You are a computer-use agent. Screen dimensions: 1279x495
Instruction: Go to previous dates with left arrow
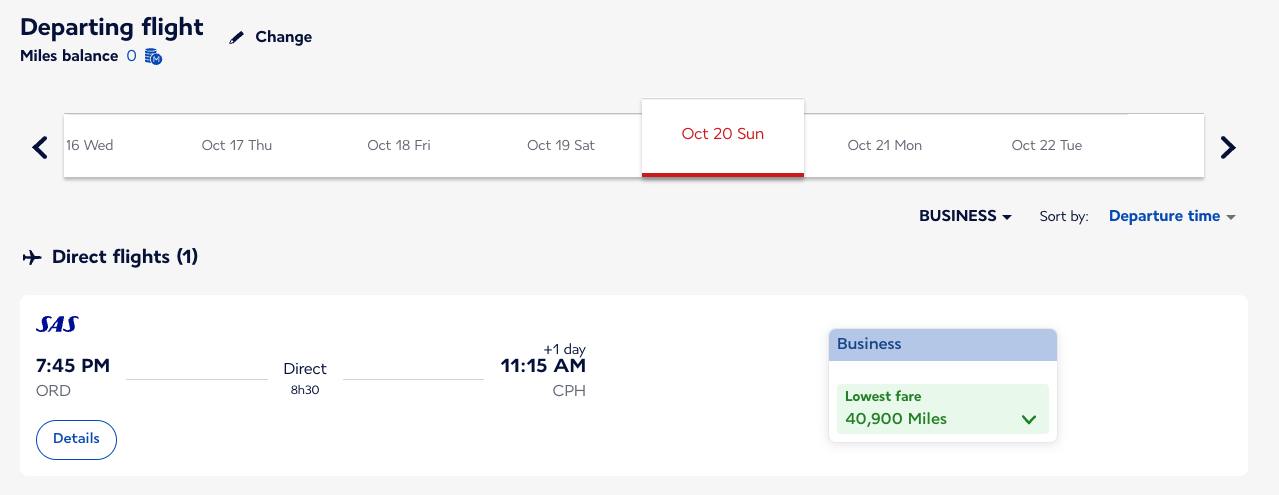(x=40, y=148)
